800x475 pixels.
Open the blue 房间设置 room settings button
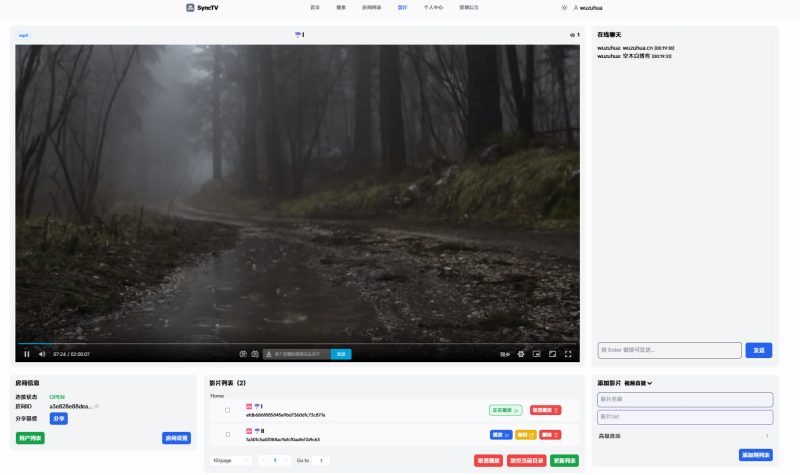(x=177, y=438)
